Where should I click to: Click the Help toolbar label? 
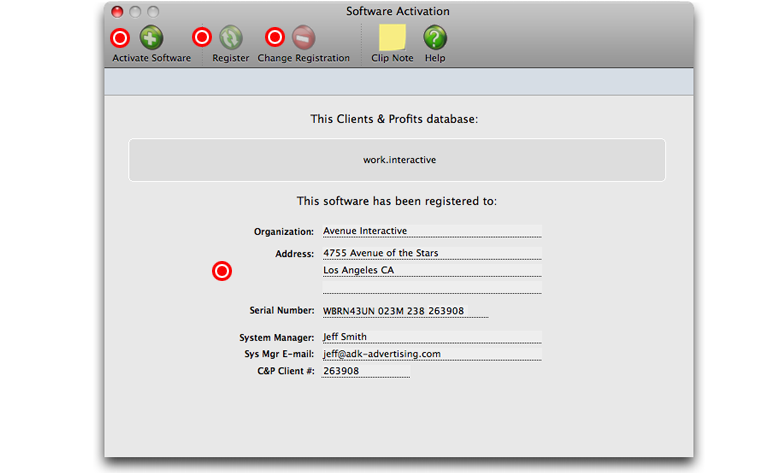pyautogui.click(x=435, y=58)
